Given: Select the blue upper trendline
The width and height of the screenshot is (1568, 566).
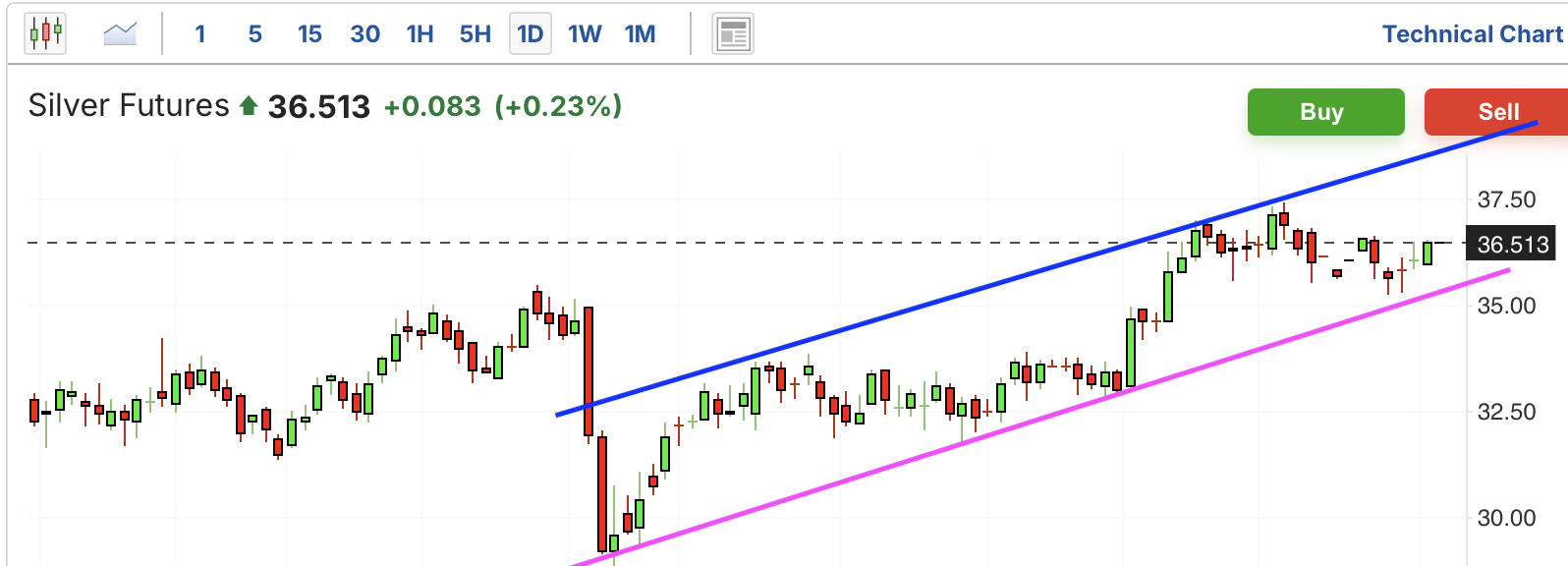Looking at the screenshot, I should click(1046, 269).
